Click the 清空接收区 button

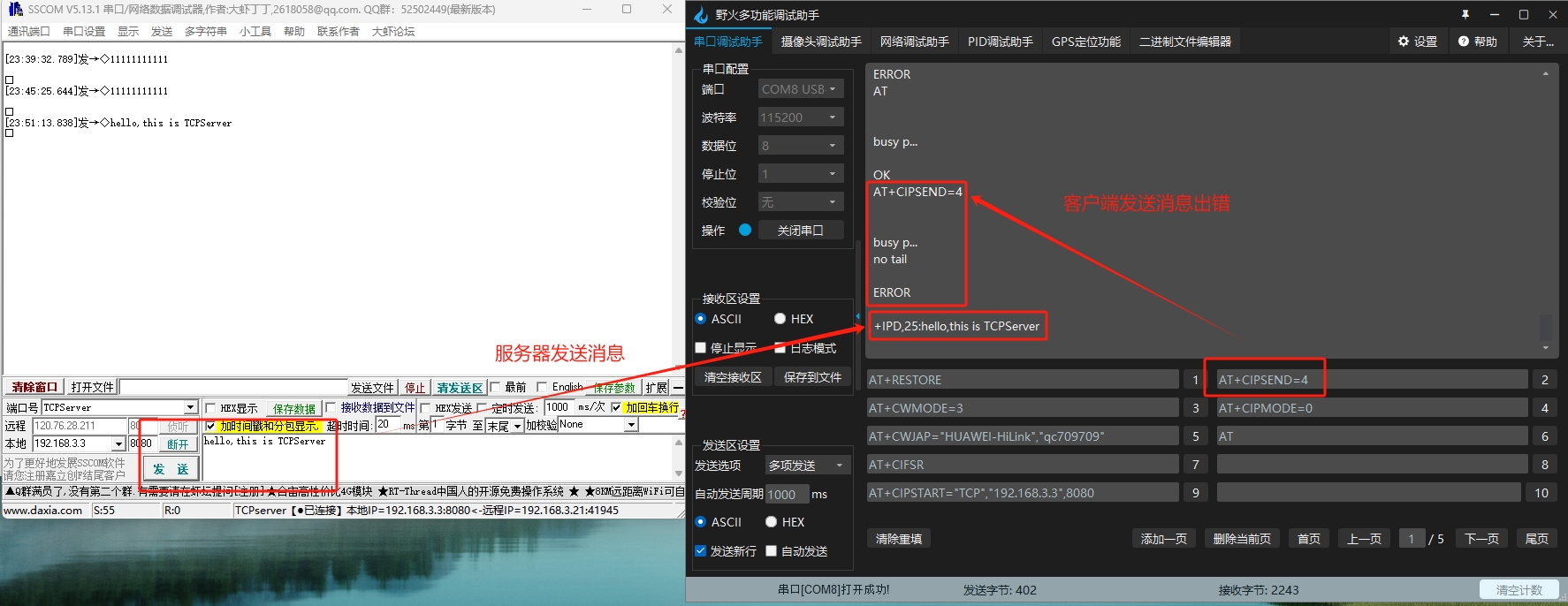point(733,377)
